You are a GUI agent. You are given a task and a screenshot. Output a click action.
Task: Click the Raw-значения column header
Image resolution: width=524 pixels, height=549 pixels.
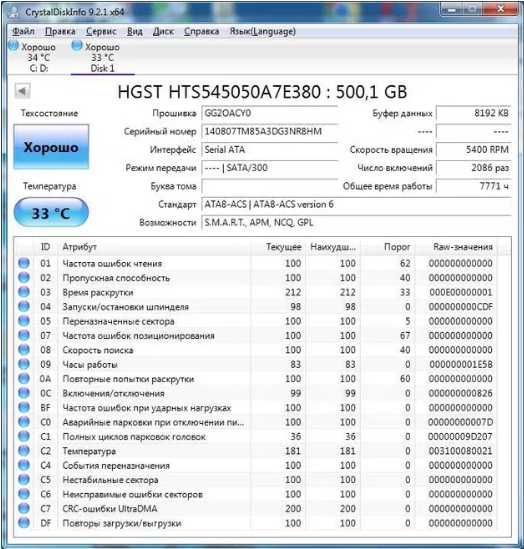click(x=456, y=247)
